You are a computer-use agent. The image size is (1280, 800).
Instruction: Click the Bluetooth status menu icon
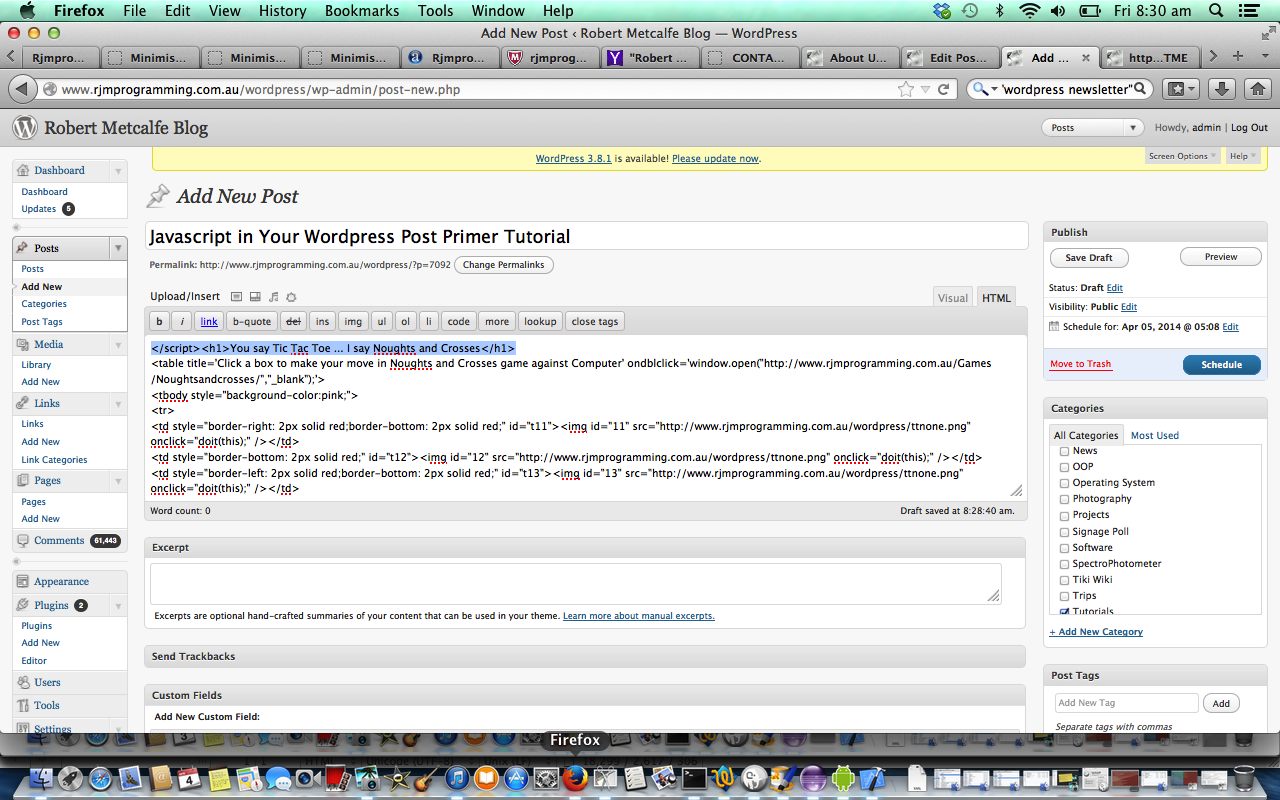pyautogui.click(x=999, y=11)
